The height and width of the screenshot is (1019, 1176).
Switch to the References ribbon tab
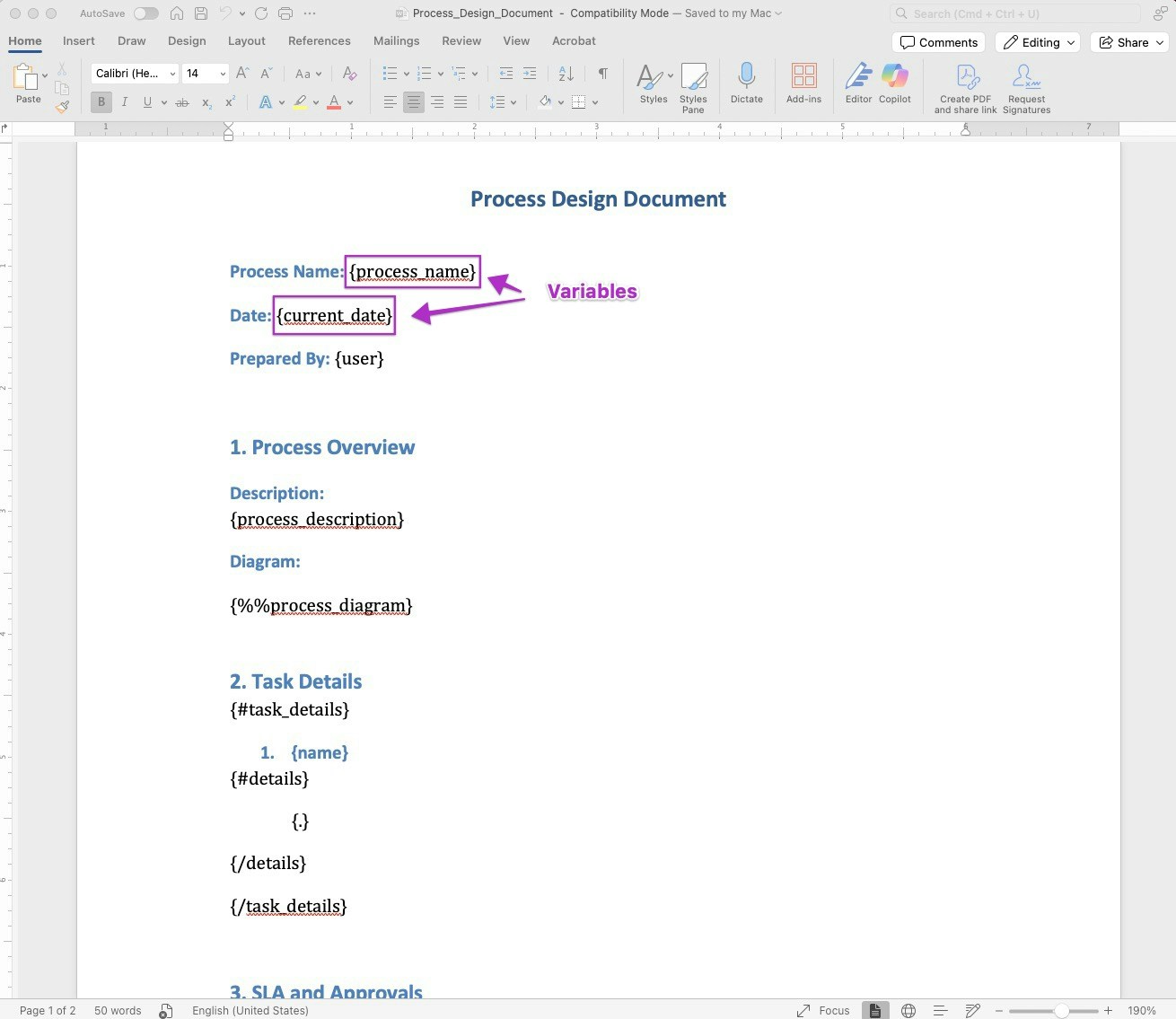(x=319, y=40)
